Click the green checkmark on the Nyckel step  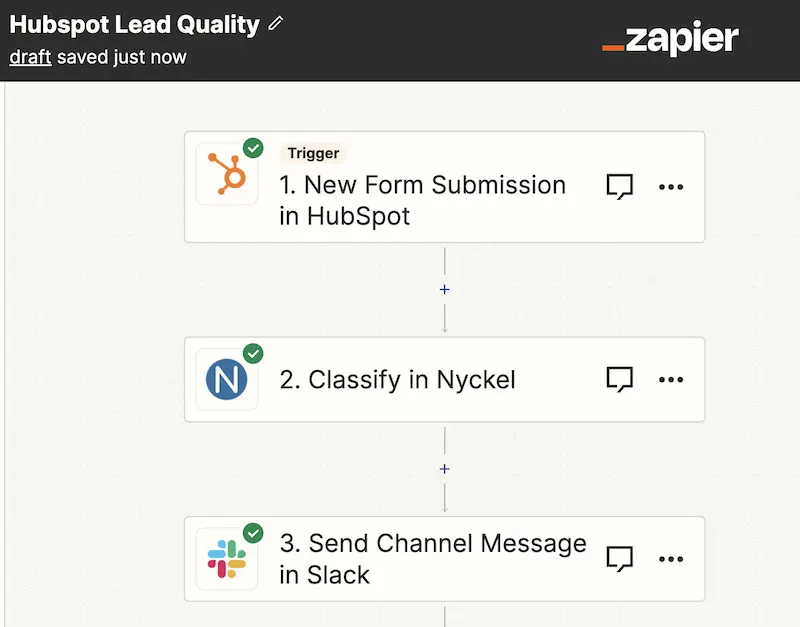(x=253, y=354)
